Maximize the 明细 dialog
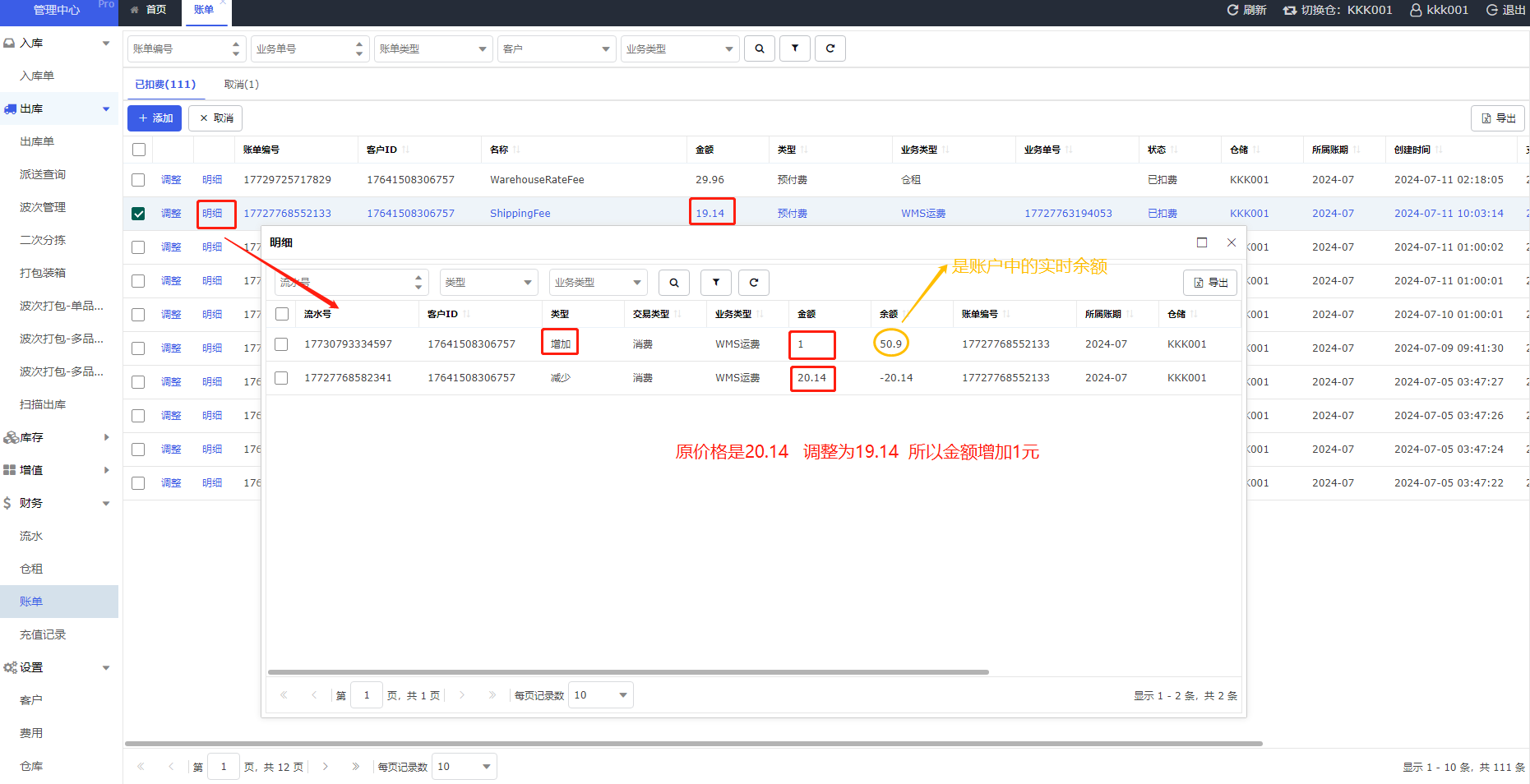The image size is (1530, 784). click(x=1202, y=242)
